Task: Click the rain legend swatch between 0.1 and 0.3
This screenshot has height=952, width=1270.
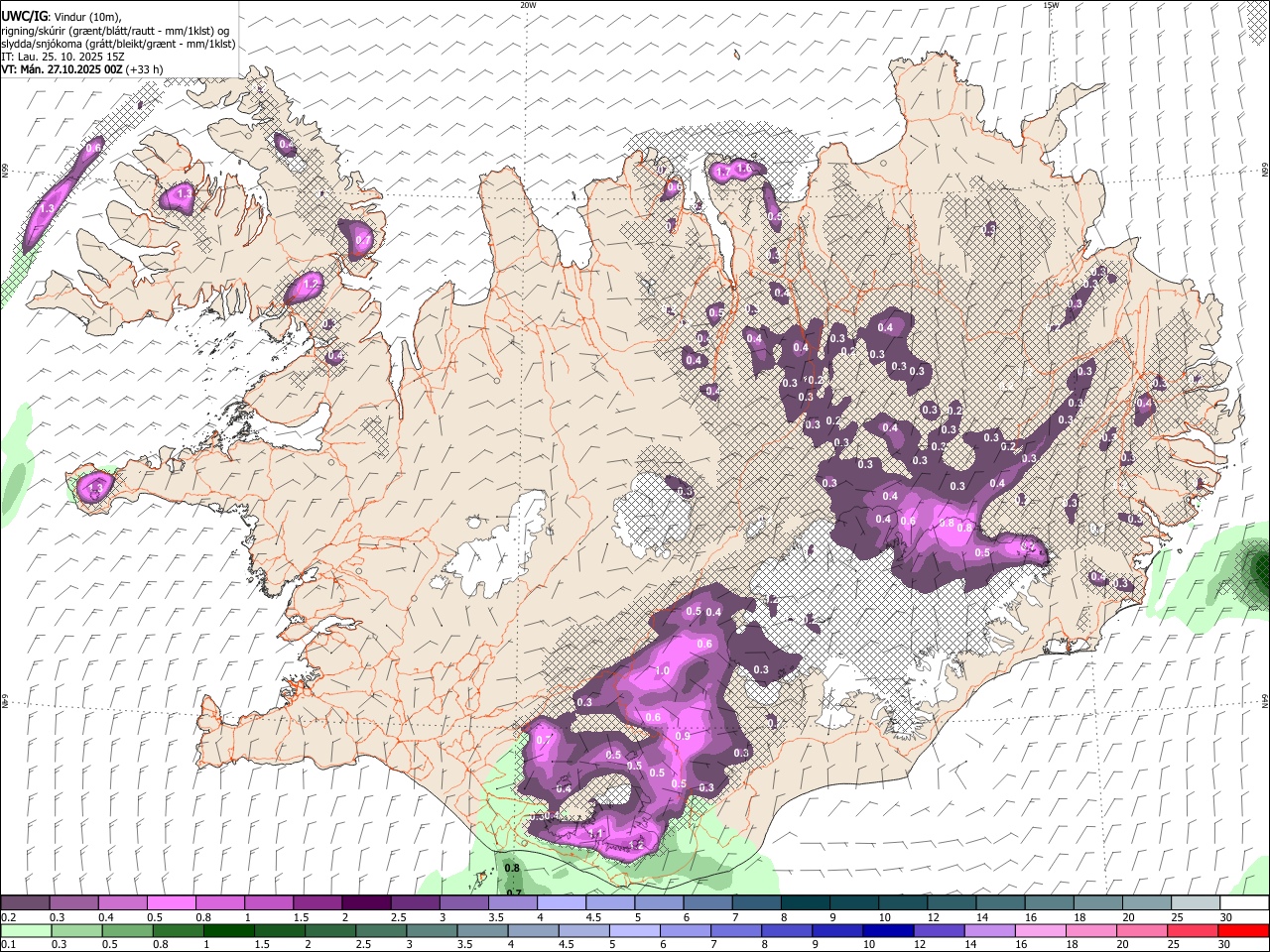Action: click(x=25, y=930)
